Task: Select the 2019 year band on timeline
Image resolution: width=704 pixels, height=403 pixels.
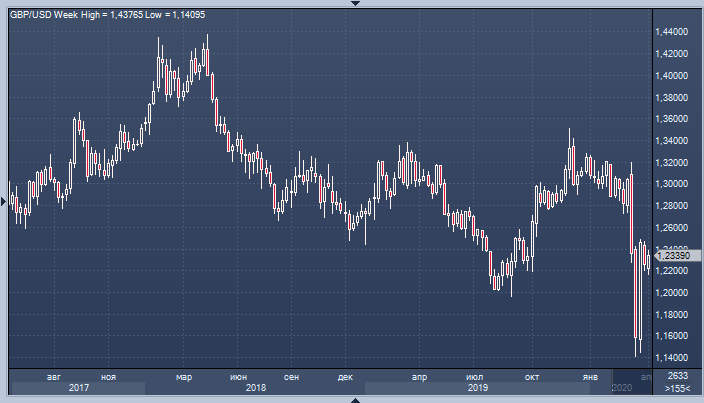Action: (x=477, y=387)
